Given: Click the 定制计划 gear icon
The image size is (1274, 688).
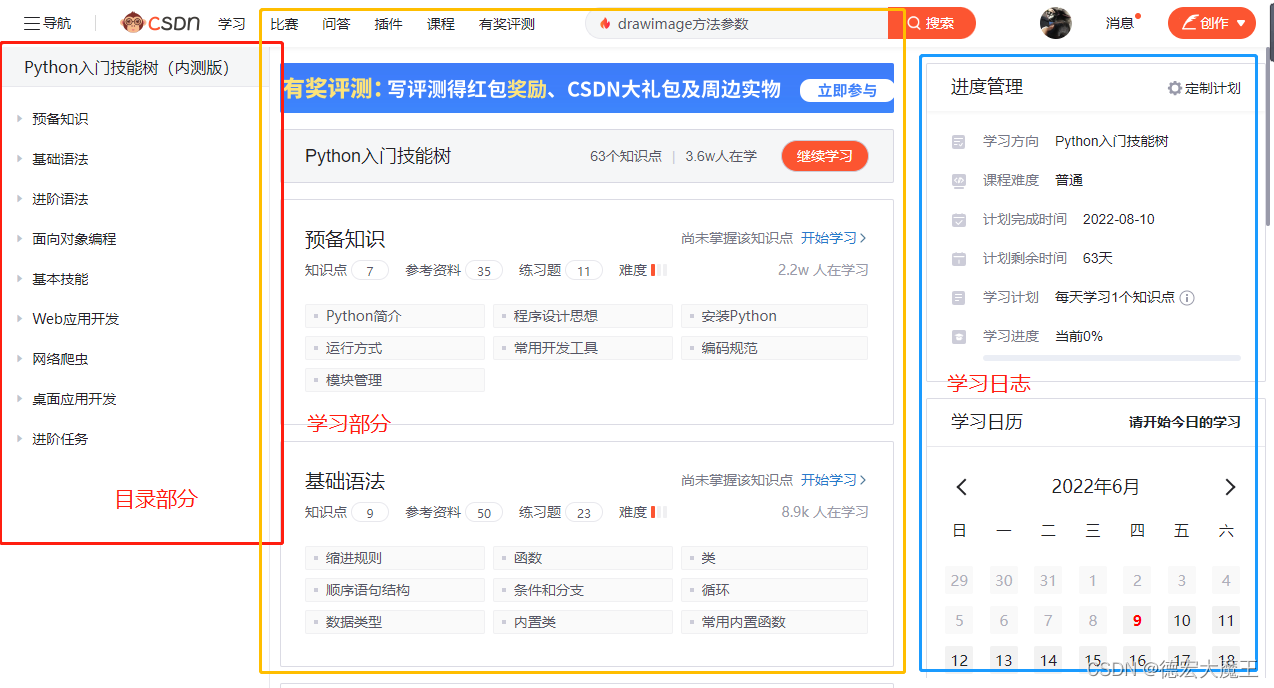Looking at the screenshot, I should pyautogui.click(x=1175, y=88).
